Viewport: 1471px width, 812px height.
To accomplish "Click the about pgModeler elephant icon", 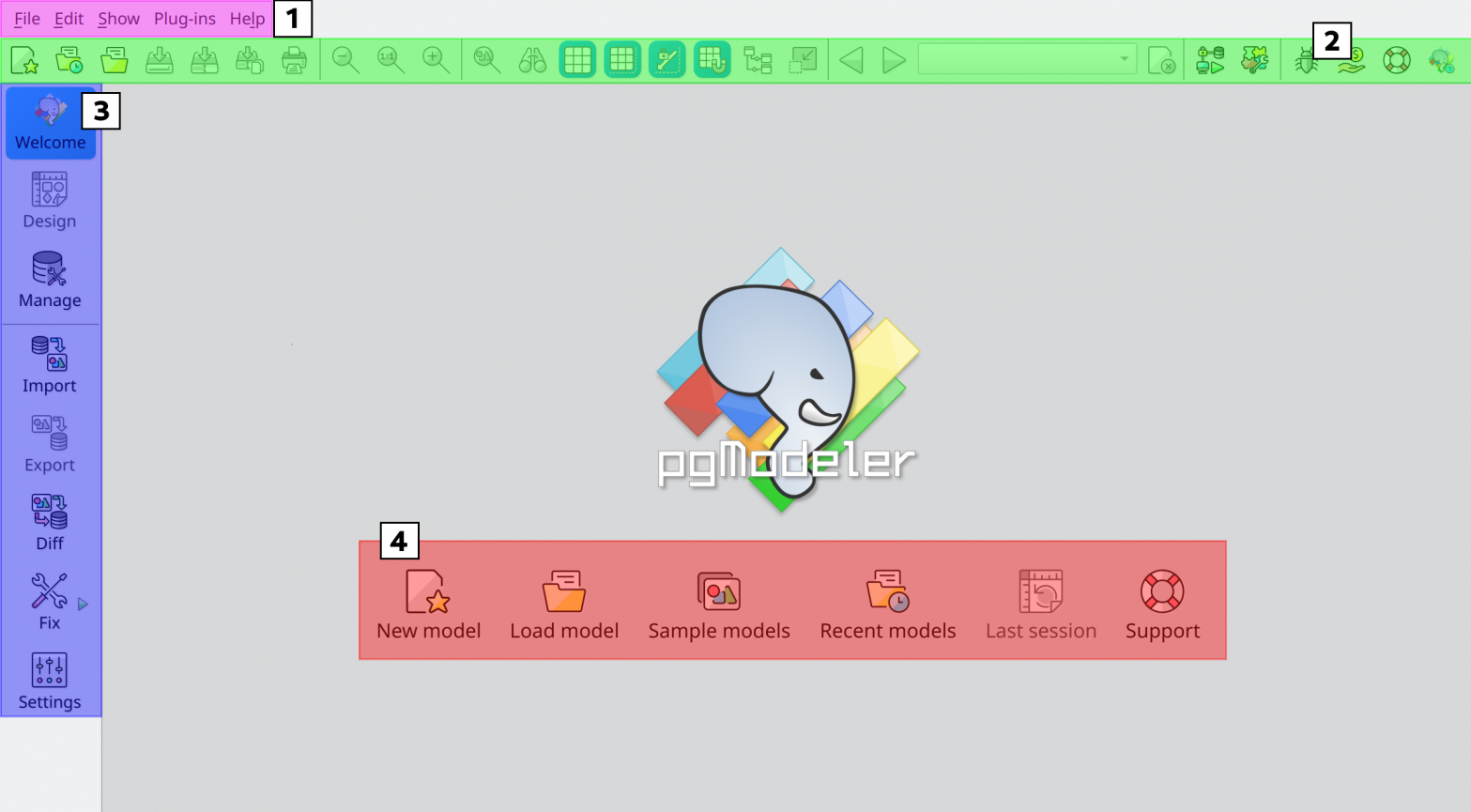I will 1441,60.
